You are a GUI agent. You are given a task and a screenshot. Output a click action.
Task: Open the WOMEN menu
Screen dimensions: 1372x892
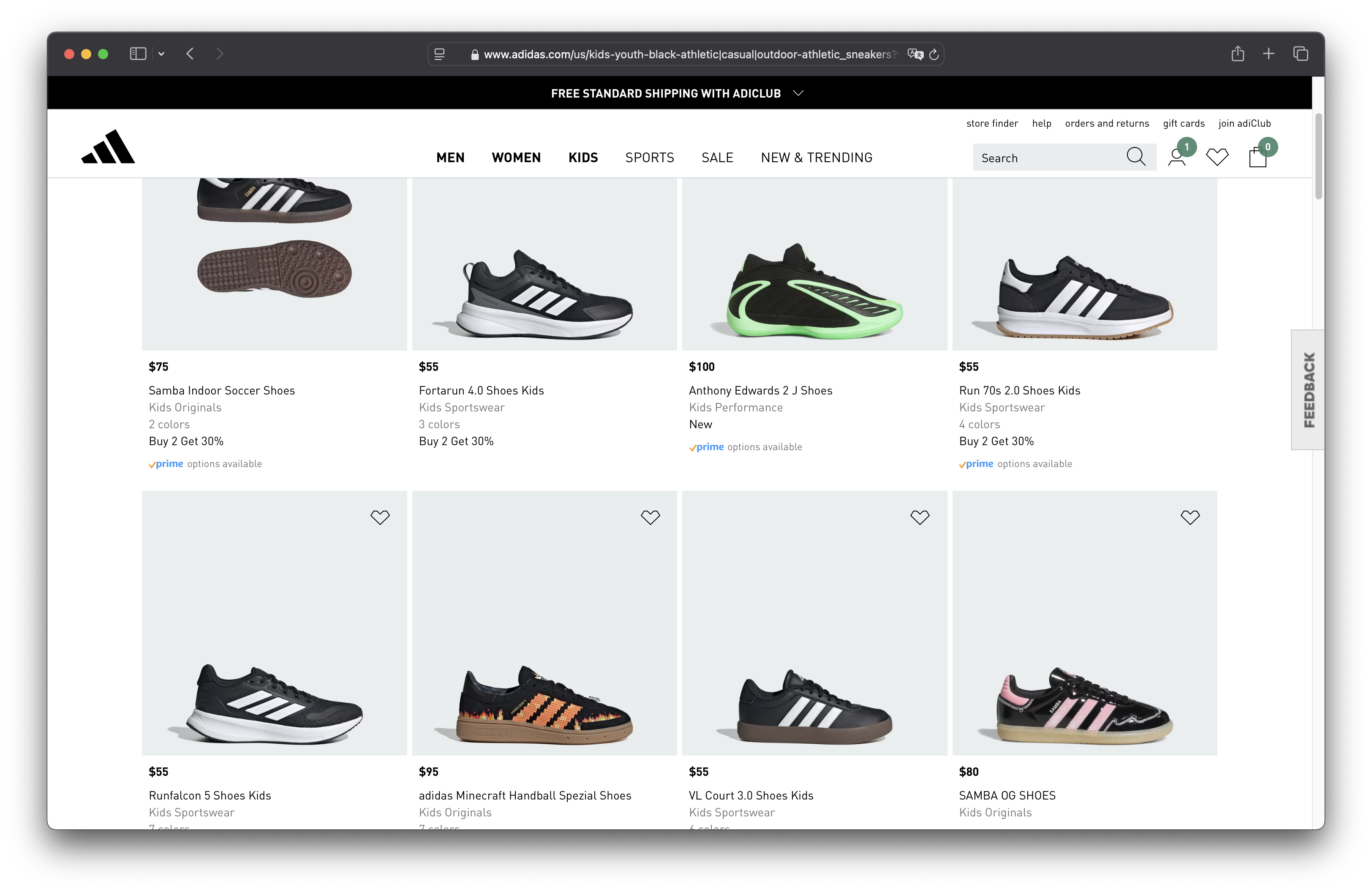point(516,157)
